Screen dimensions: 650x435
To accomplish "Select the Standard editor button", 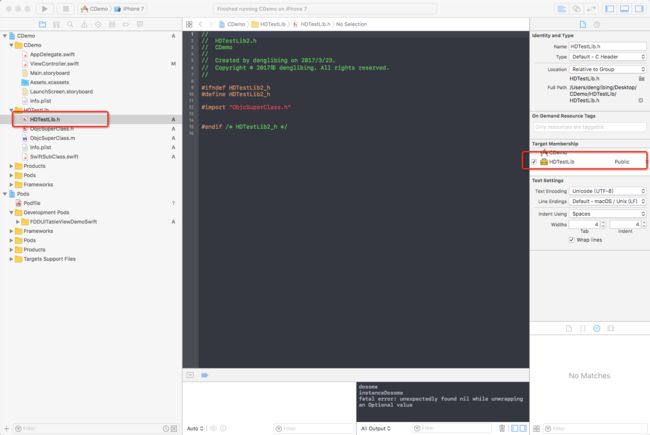I will pyautogui.click(x=562, y=9).
